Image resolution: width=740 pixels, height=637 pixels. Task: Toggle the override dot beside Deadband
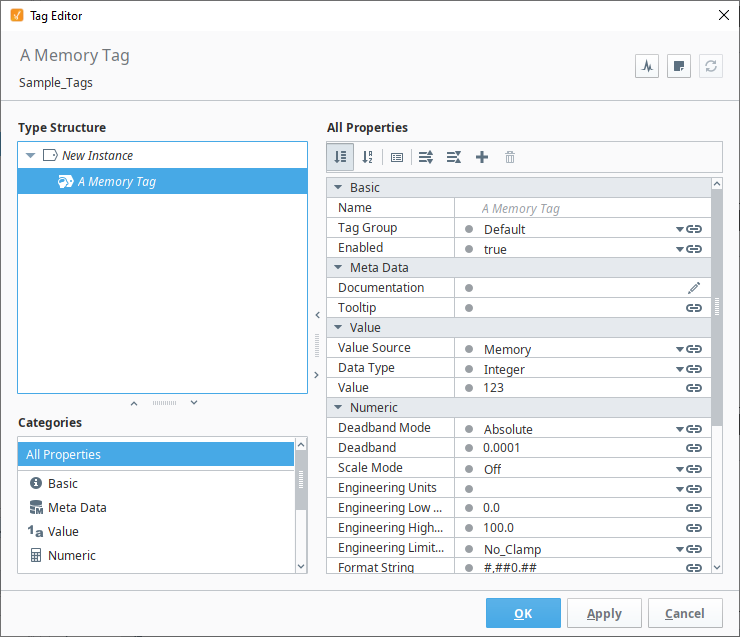click(469, 448)
